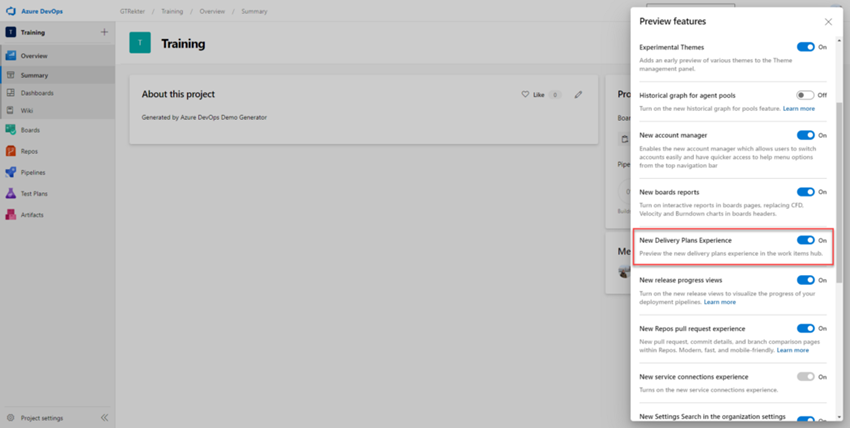Toggle New account manager switch

pos(806,135)
